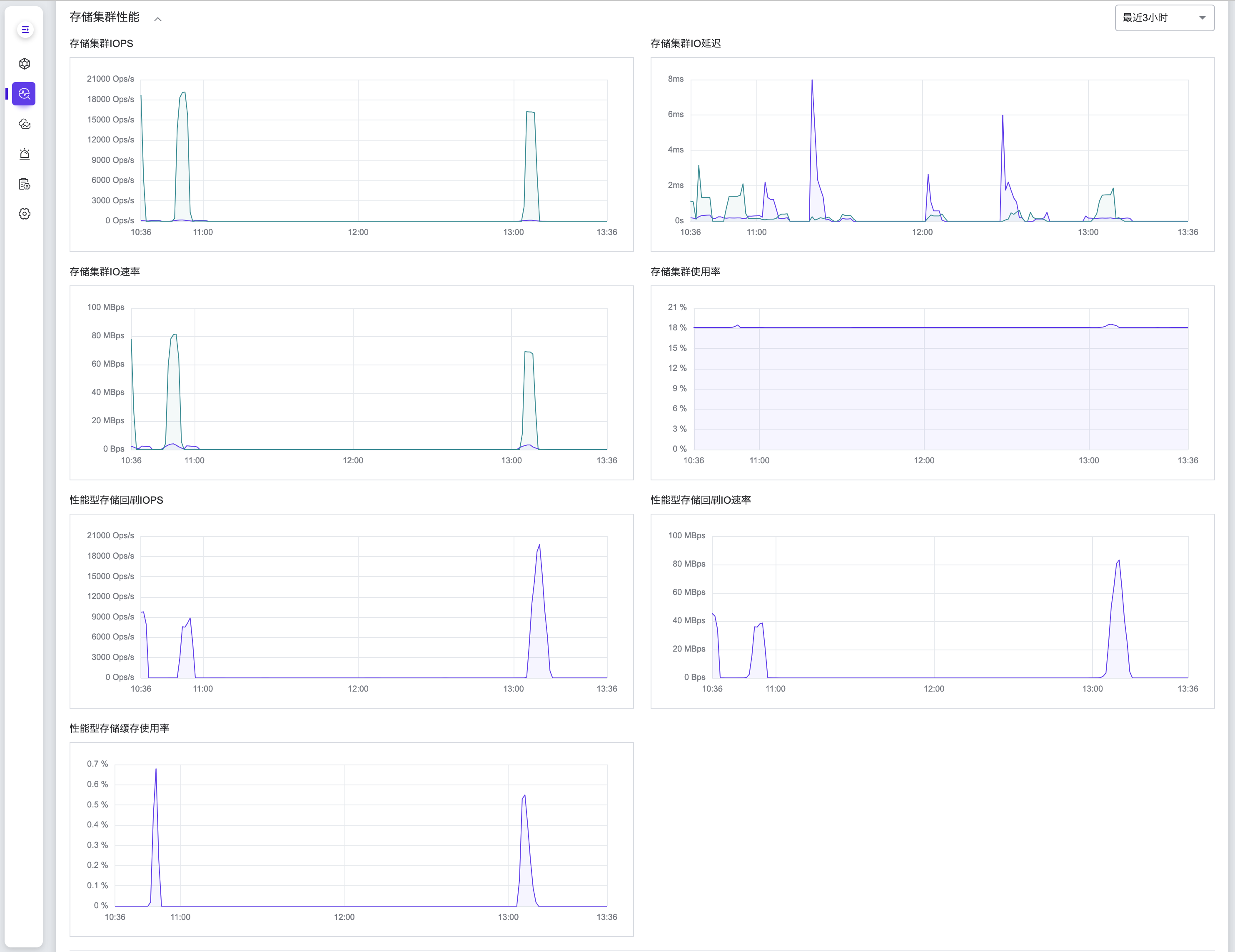Select the active monitoring pulse sidebar icon
Viewport: 1235px width, 952px height.
click(x=24, y=94)
